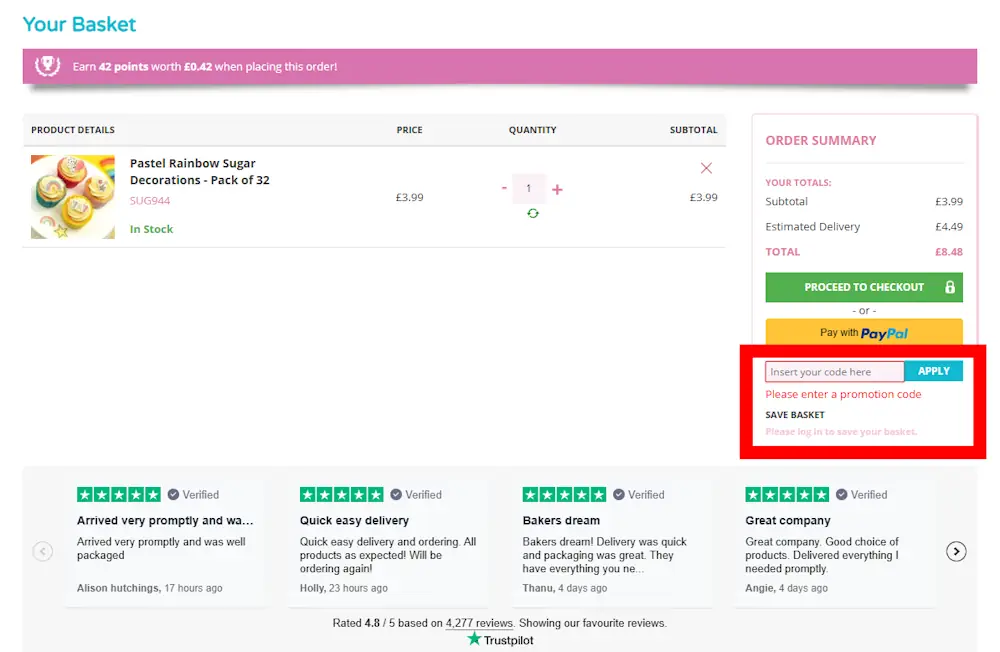Image resolution: width=1000 pixels, height=652 pixels.
Task: Decrease quantity with the minus control
Action: tap(504, 188)
